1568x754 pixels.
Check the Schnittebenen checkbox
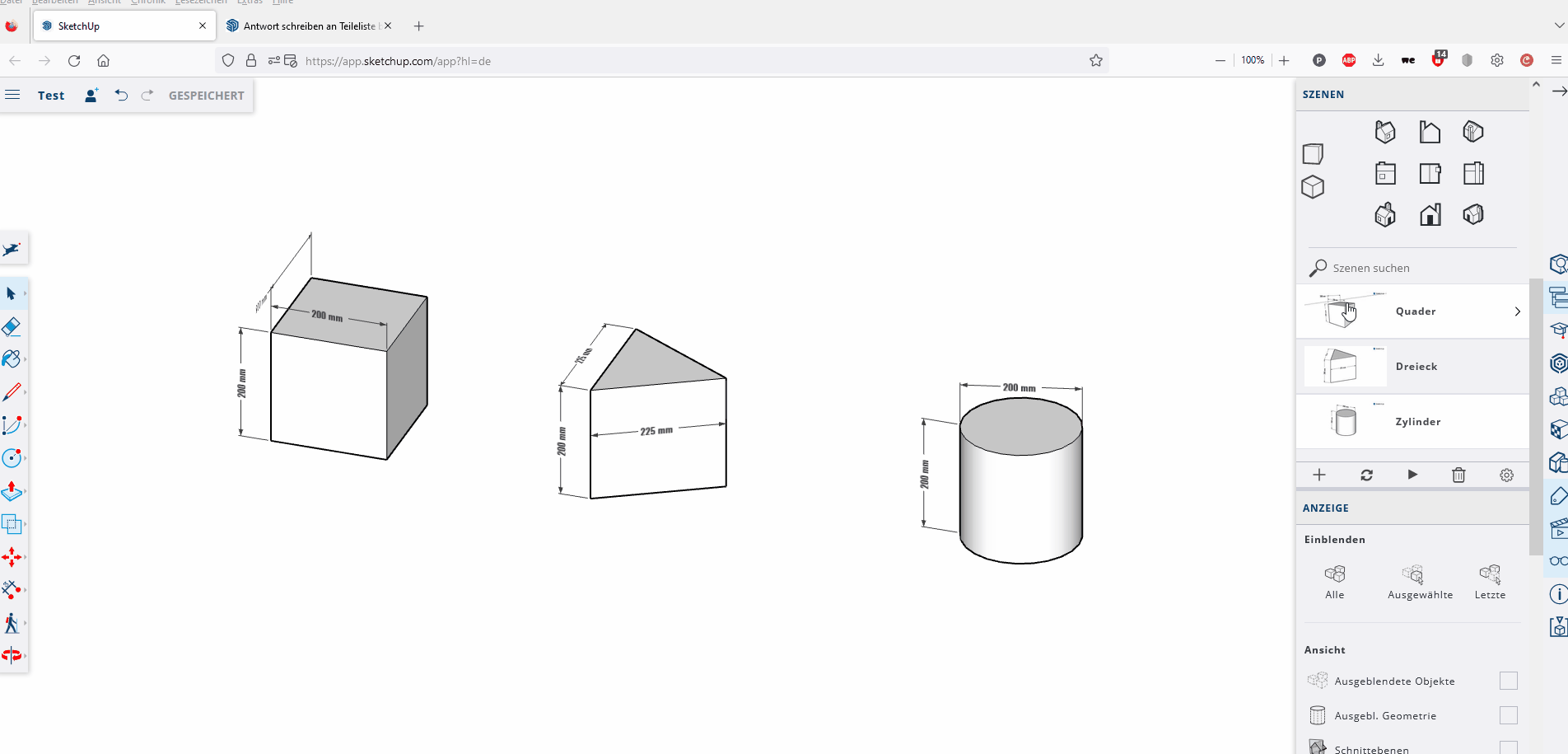1508,747
